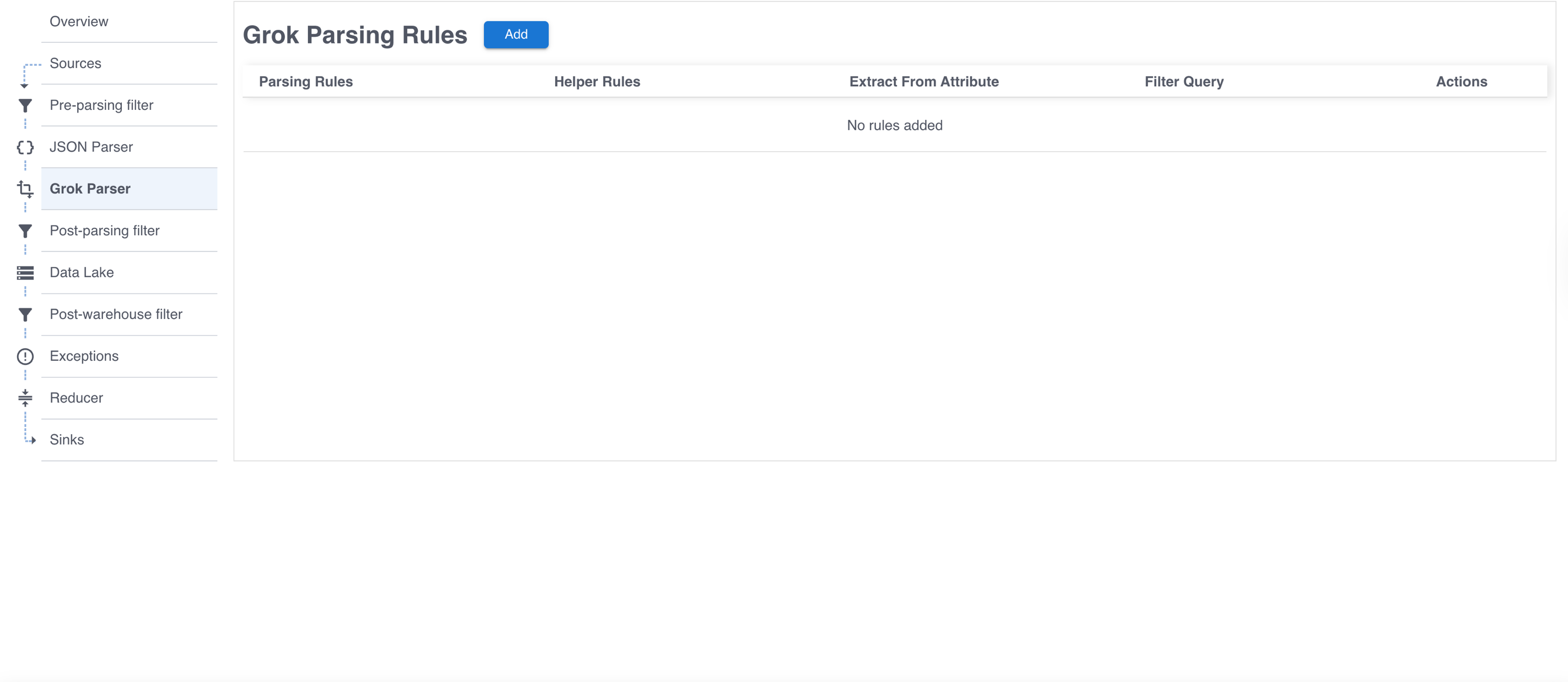Click the Post-parsing filter funnel icon
This screenshot has width=1568, height=682.
pyautogui.click(x=25, y=231)
